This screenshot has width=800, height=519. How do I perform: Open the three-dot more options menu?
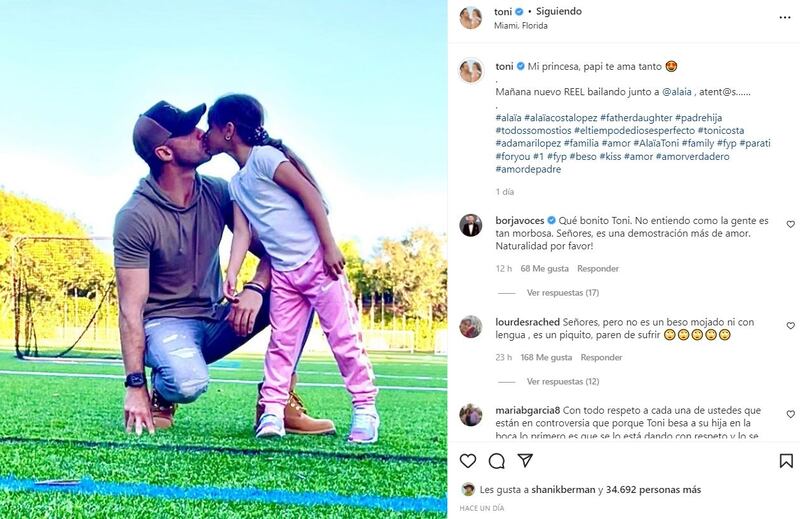785,18
